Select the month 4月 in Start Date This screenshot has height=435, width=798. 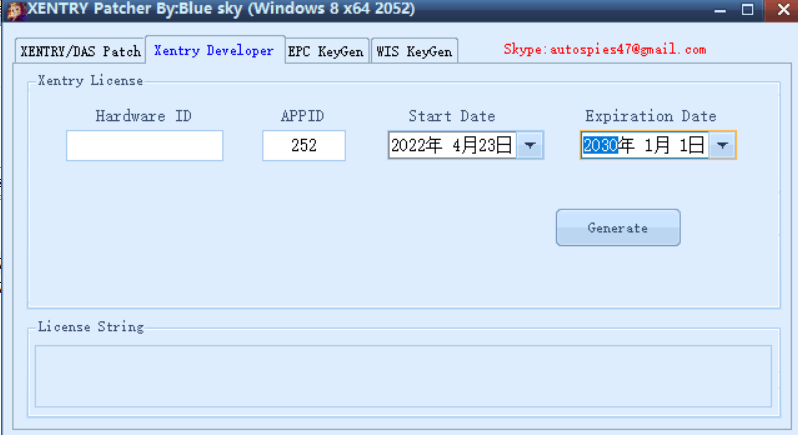(x=463, y=146)
